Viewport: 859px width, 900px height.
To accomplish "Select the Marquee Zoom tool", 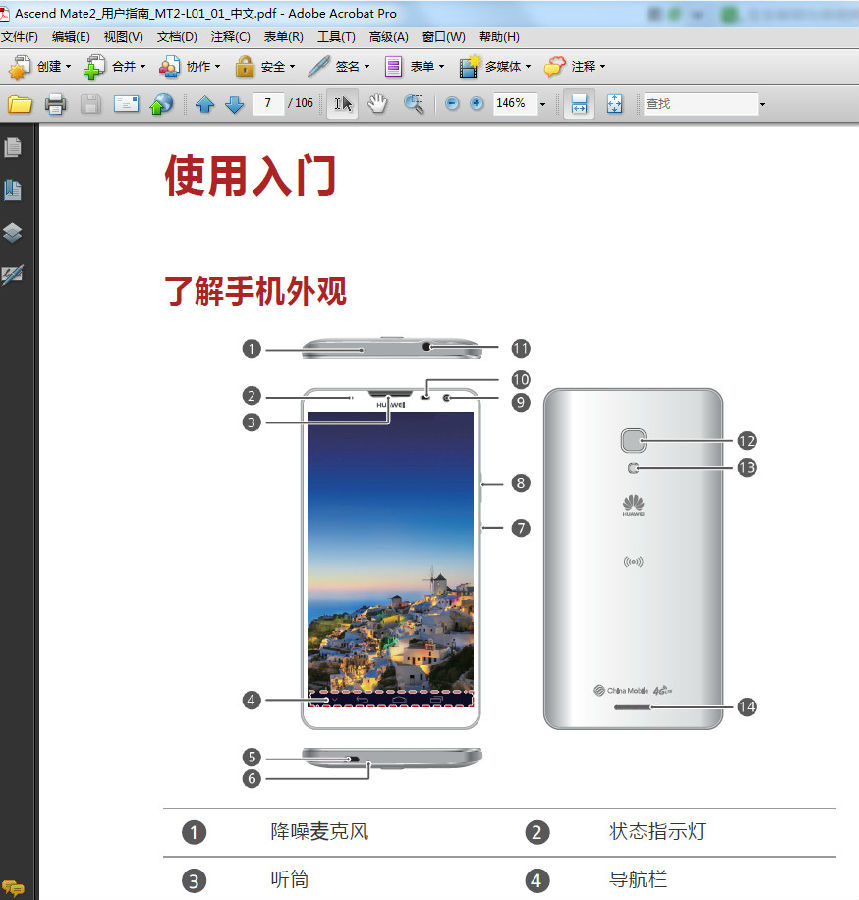I will [413, 103].
